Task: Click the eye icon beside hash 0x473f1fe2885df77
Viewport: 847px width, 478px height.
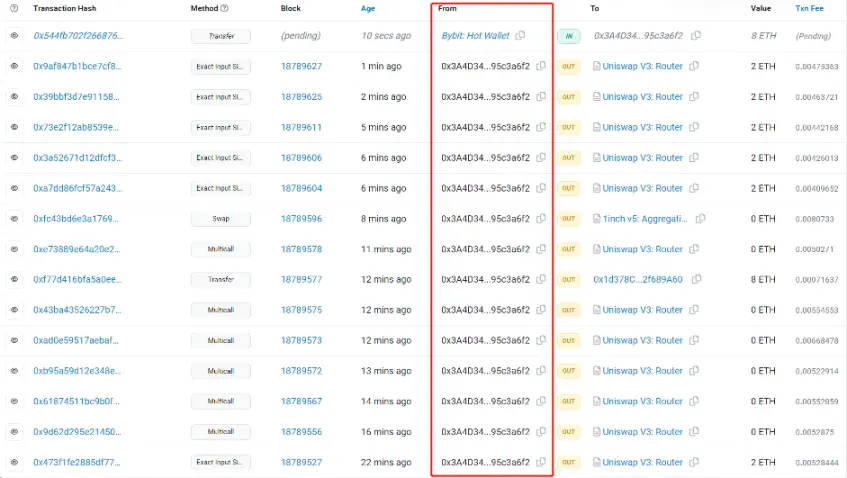Action: 14,462
